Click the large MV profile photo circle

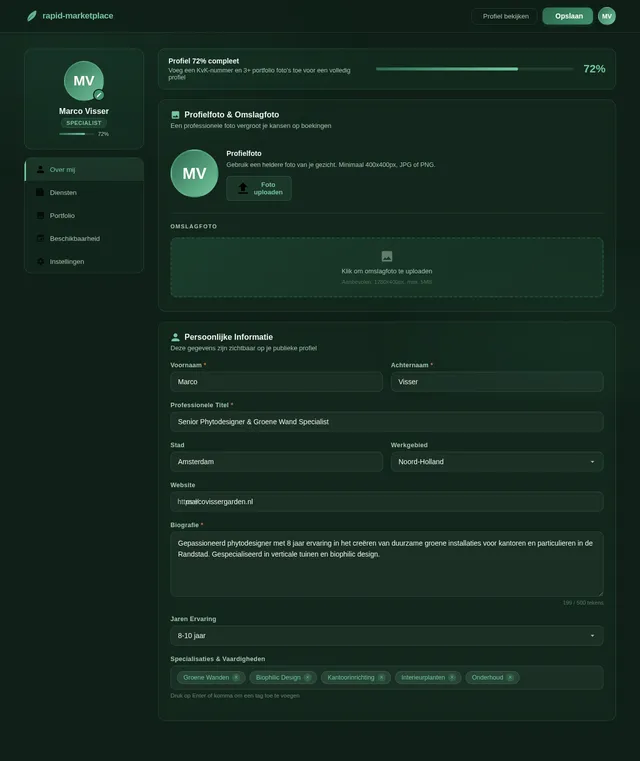[x=194, y=173]
